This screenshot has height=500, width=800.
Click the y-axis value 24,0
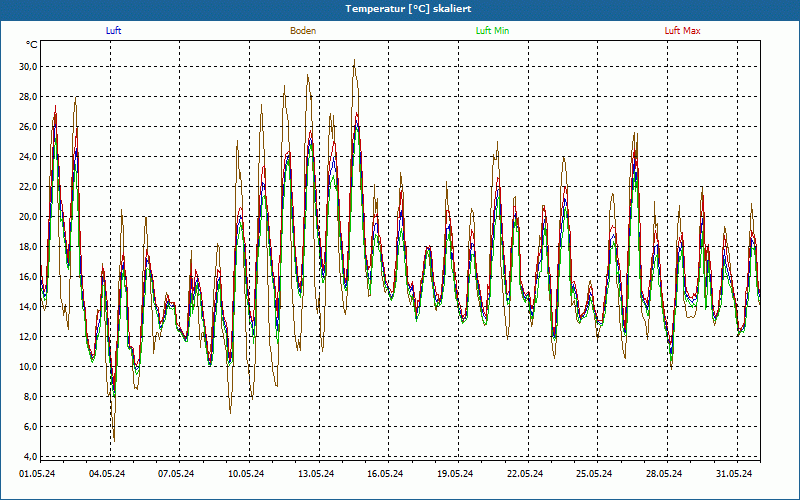tap(28, 157)
